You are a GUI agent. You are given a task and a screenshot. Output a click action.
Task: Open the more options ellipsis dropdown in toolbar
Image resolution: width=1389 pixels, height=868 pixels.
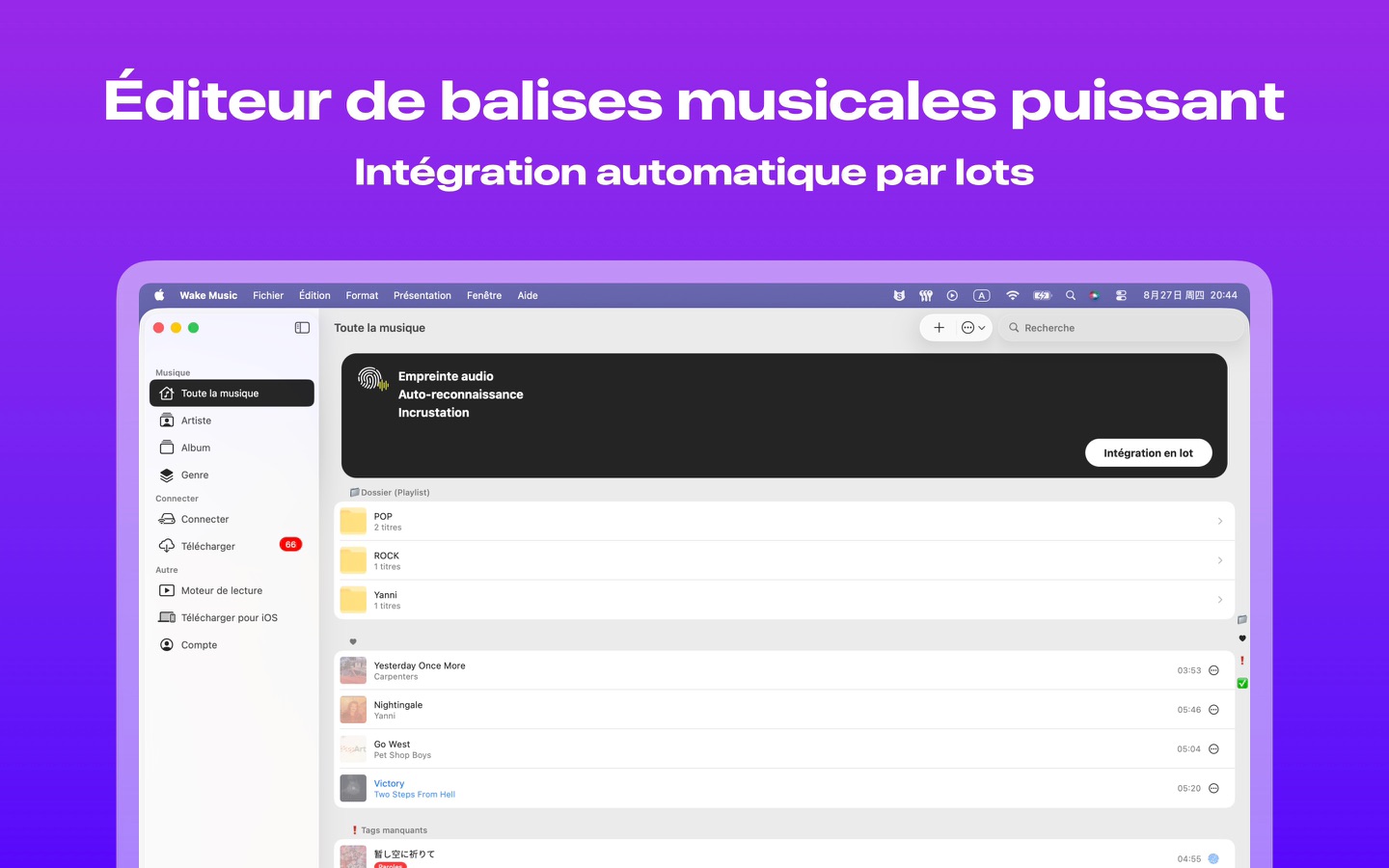[973, 328]
